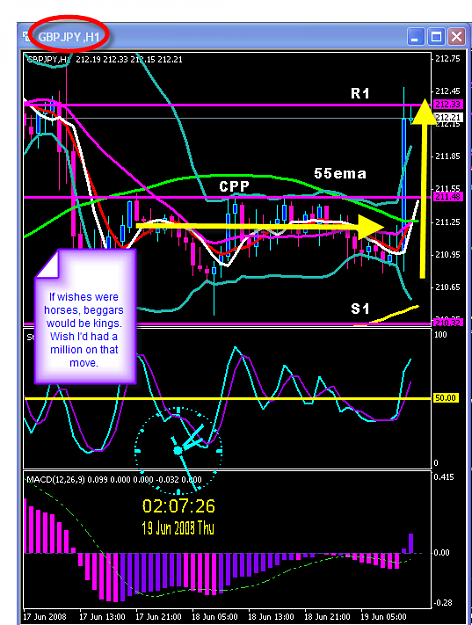The height and width of the screenshot is (625, 472).
Task: Click the MACD(12,26,9) indicator label
Action: pyautogui.click(x=55, y=480)
